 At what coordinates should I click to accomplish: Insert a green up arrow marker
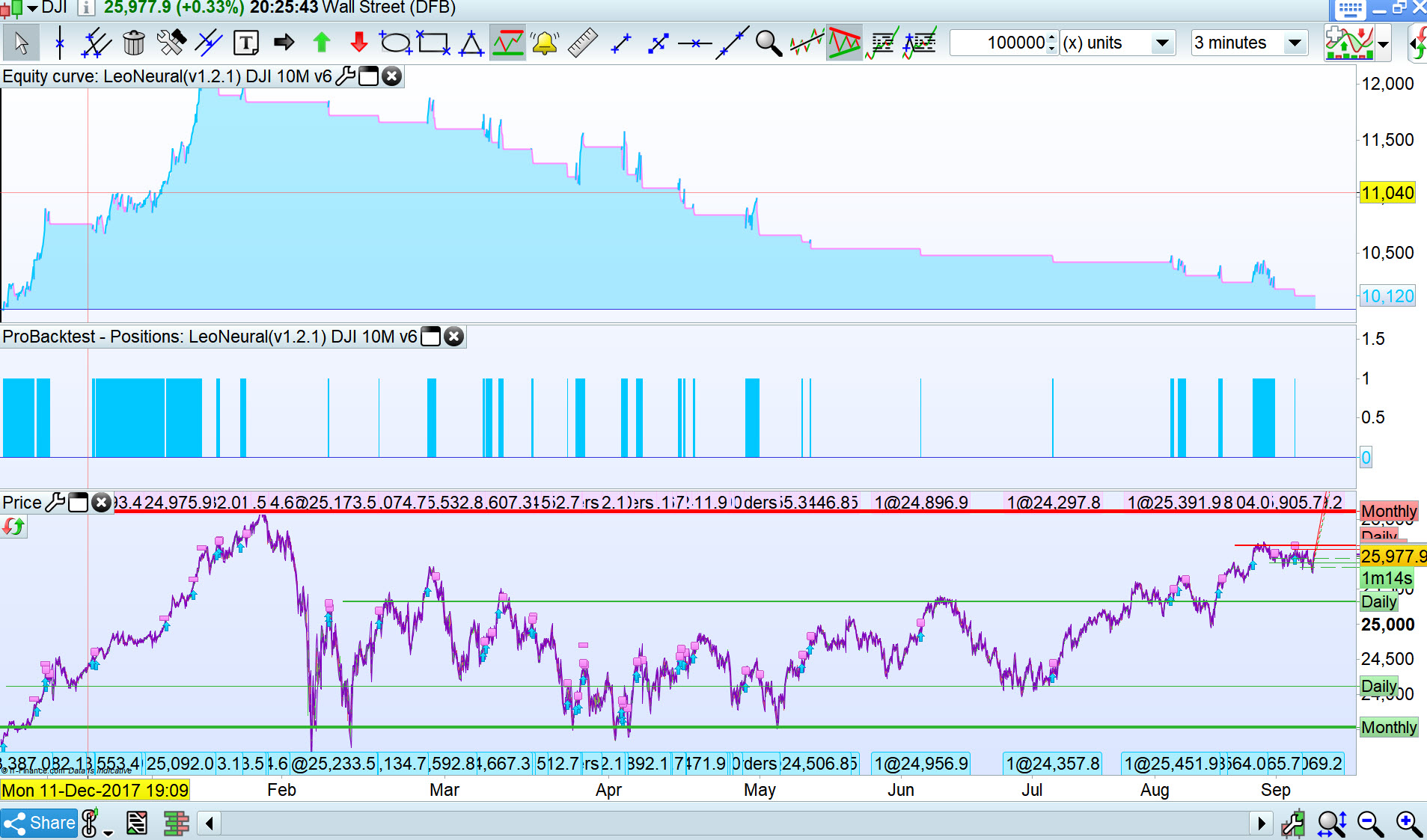(x=322, y=43)
